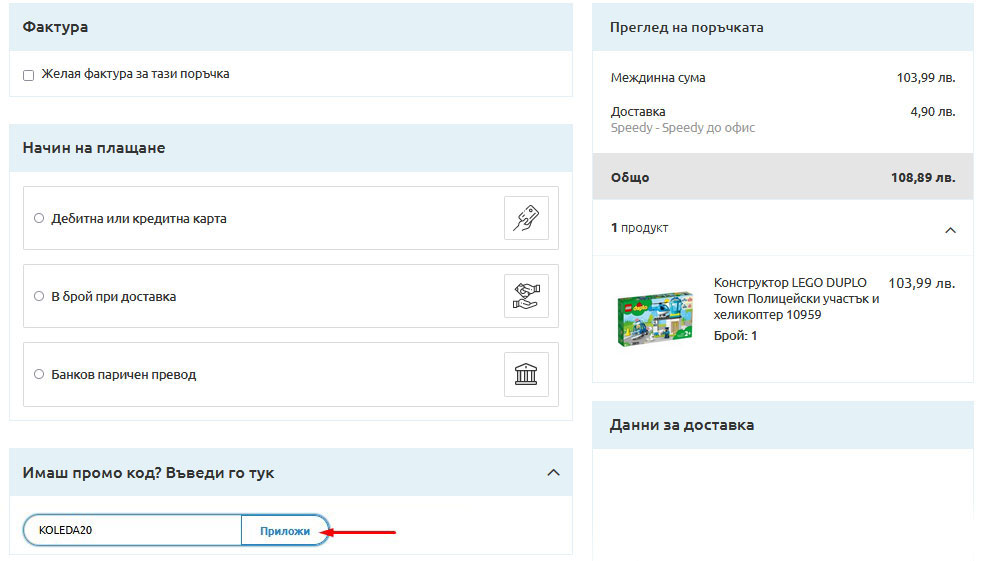The image size is (984, 561).
Task: Open the LEGO DUPLO product thumbnail
Action: (655, 318)
